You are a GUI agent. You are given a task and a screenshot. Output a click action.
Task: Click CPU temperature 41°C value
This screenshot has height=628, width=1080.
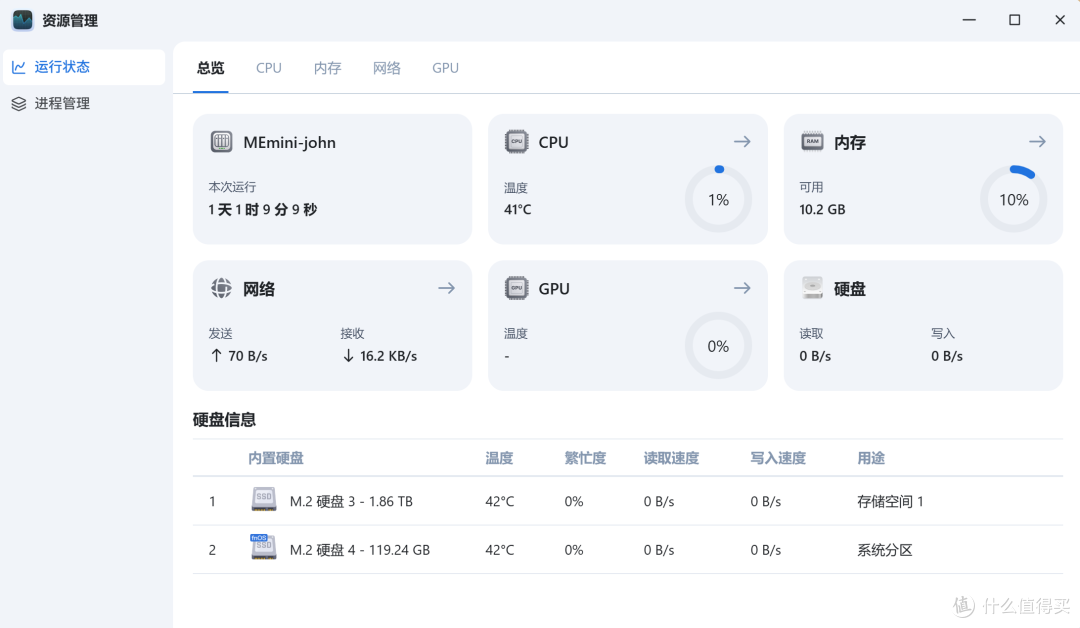518,209
